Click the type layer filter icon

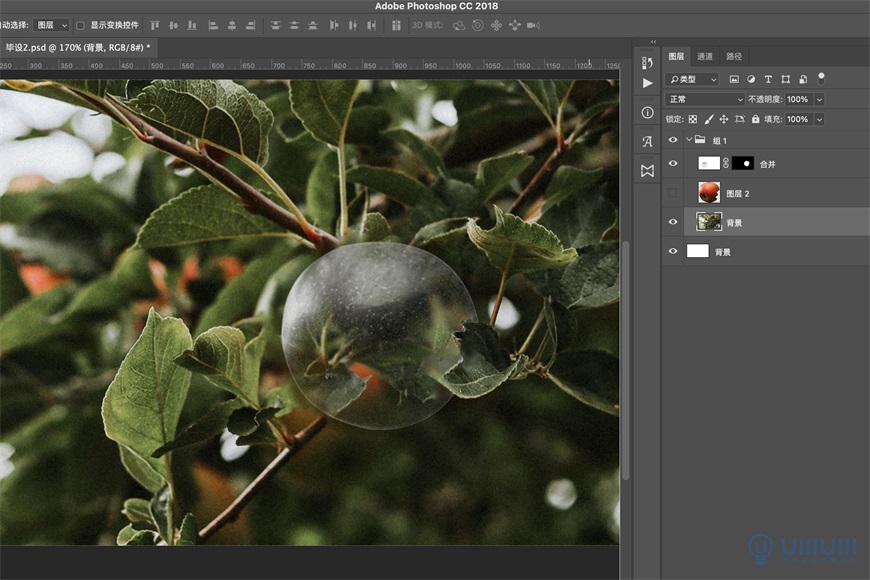click(x=768, y=79)
